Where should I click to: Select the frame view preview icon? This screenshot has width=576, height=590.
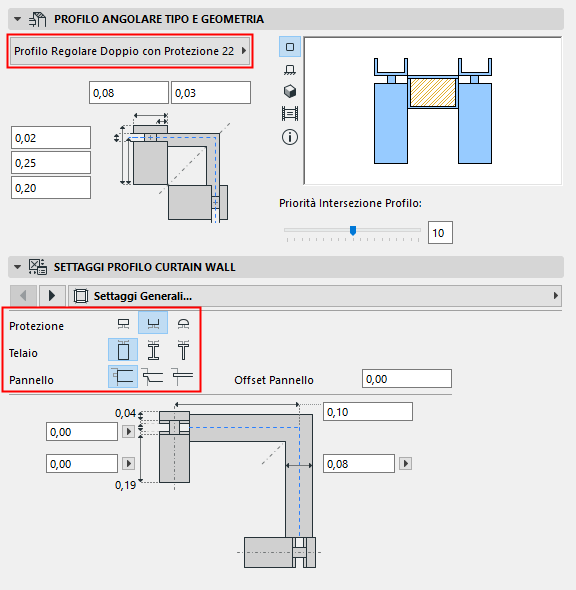[x=290, y=113]
